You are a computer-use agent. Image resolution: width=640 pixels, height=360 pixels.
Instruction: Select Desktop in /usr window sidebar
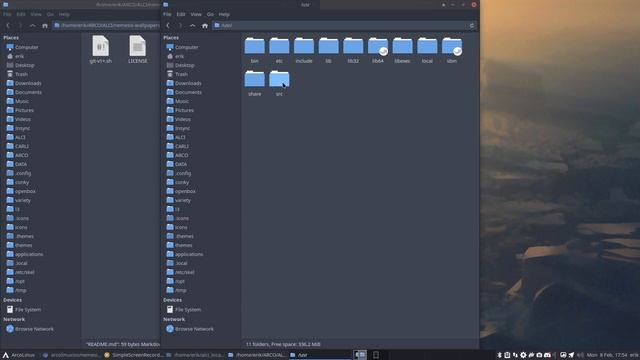coord(180,65)
